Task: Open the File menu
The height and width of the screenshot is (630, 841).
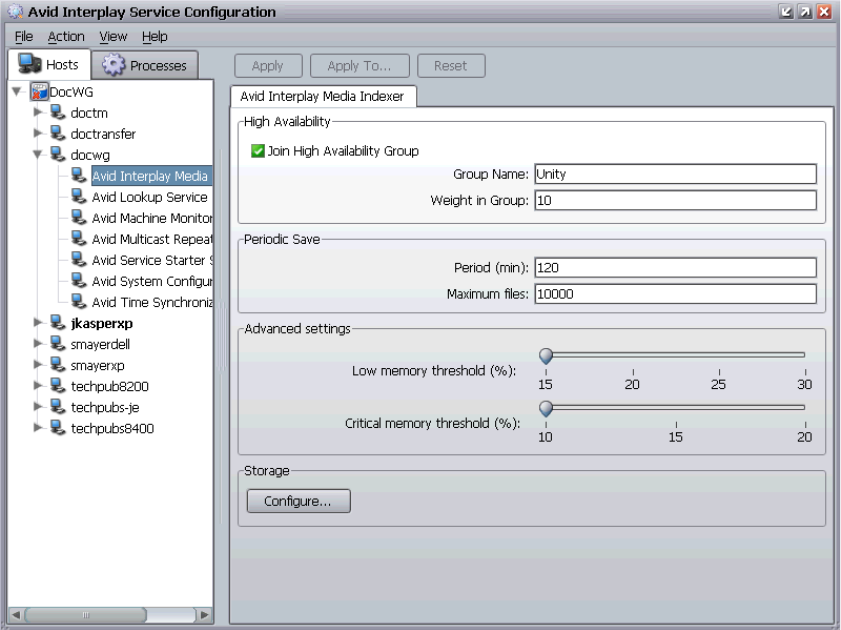Action: (24, 36)
